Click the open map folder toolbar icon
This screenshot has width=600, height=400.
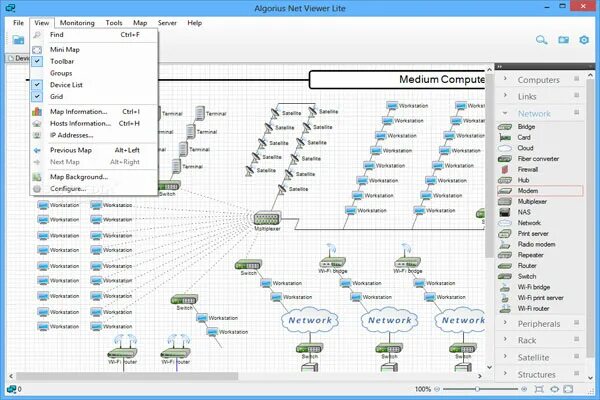pos(18,40)
